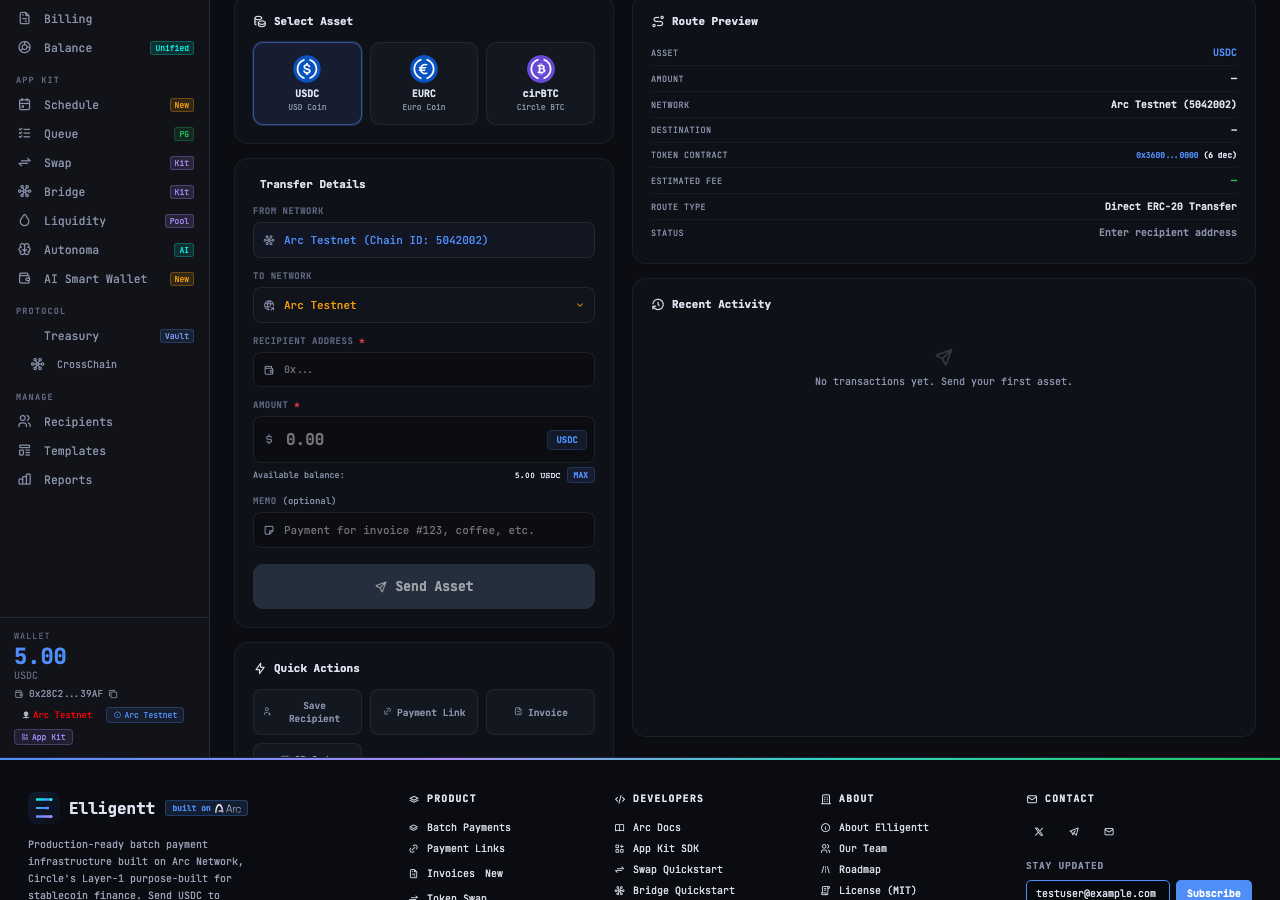Open the Billing page icon in sidebar

(x=24, y=18)
